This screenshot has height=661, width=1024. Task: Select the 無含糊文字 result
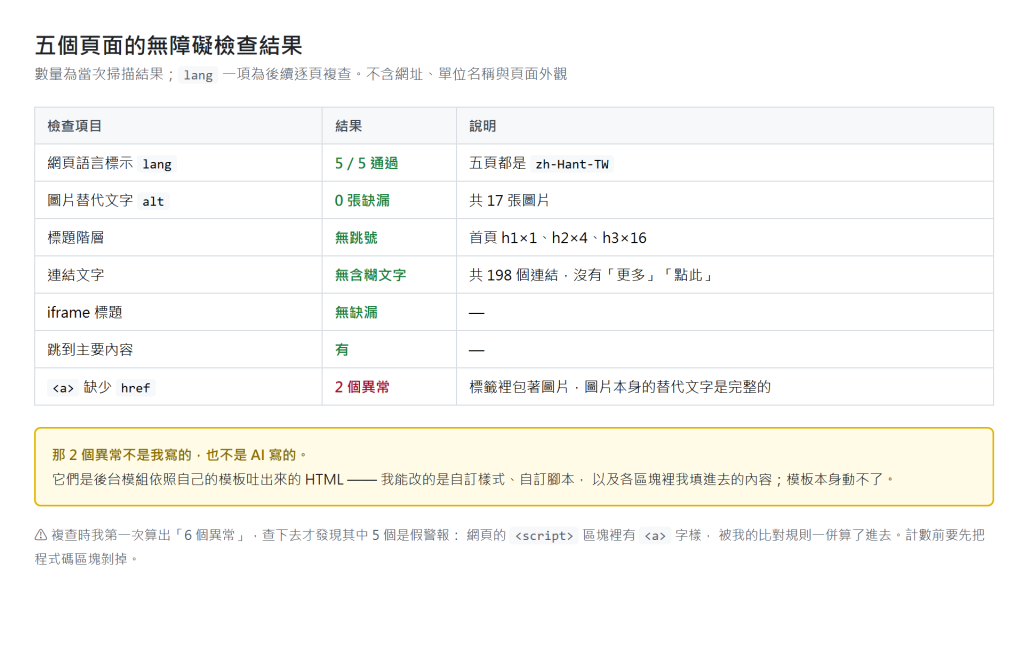pyautogui.click(x=370, y=275)
